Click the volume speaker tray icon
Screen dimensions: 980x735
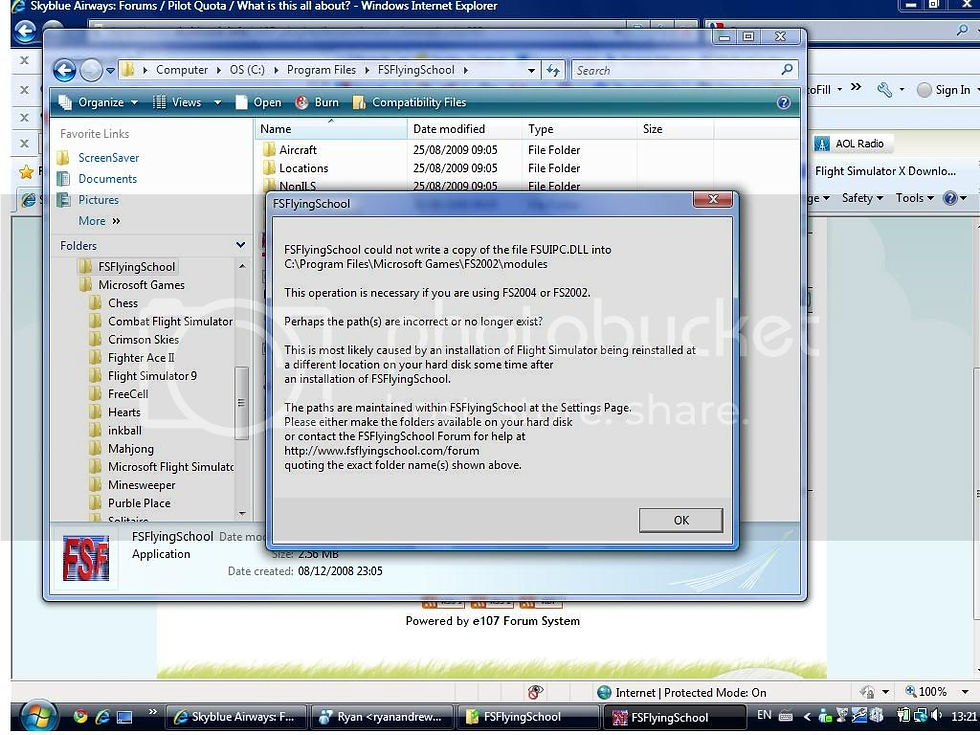click(937, 715)
